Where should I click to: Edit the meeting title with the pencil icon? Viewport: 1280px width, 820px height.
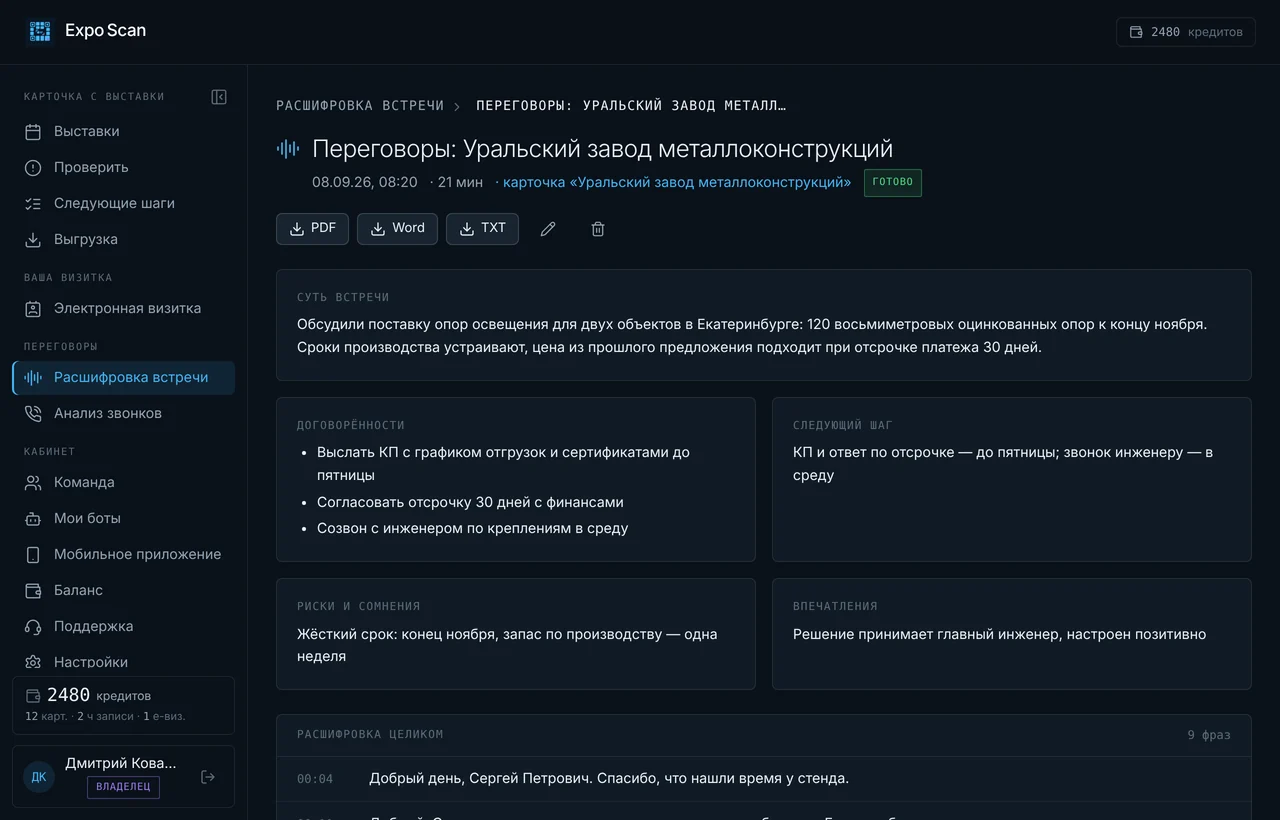tap(548, 229)
